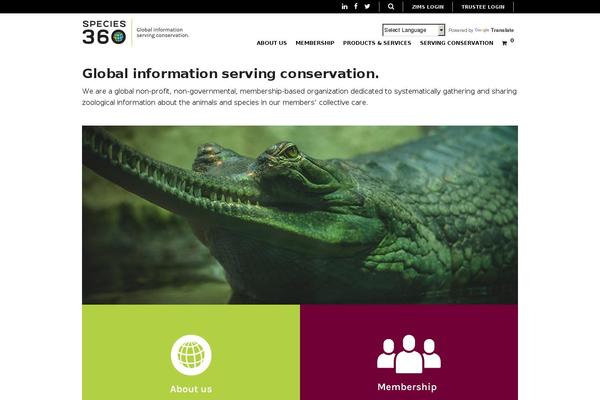Click the people icon in Membership tile
Image resolution: width=600 pixels, height=400 pixels.
(x=409, y=354)
